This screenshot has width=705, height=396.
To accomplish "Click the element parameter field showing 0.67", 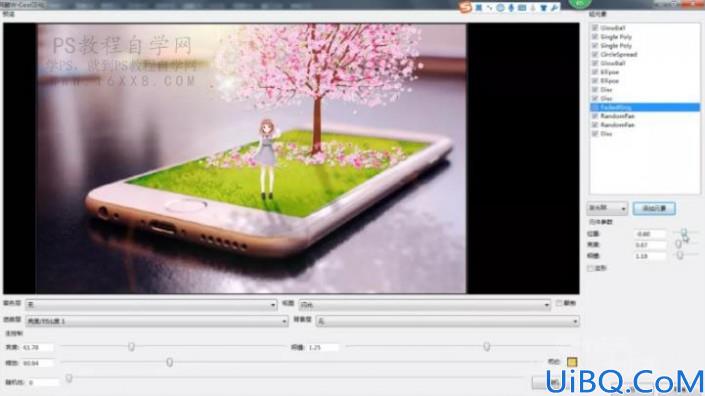I will point(649,245).
